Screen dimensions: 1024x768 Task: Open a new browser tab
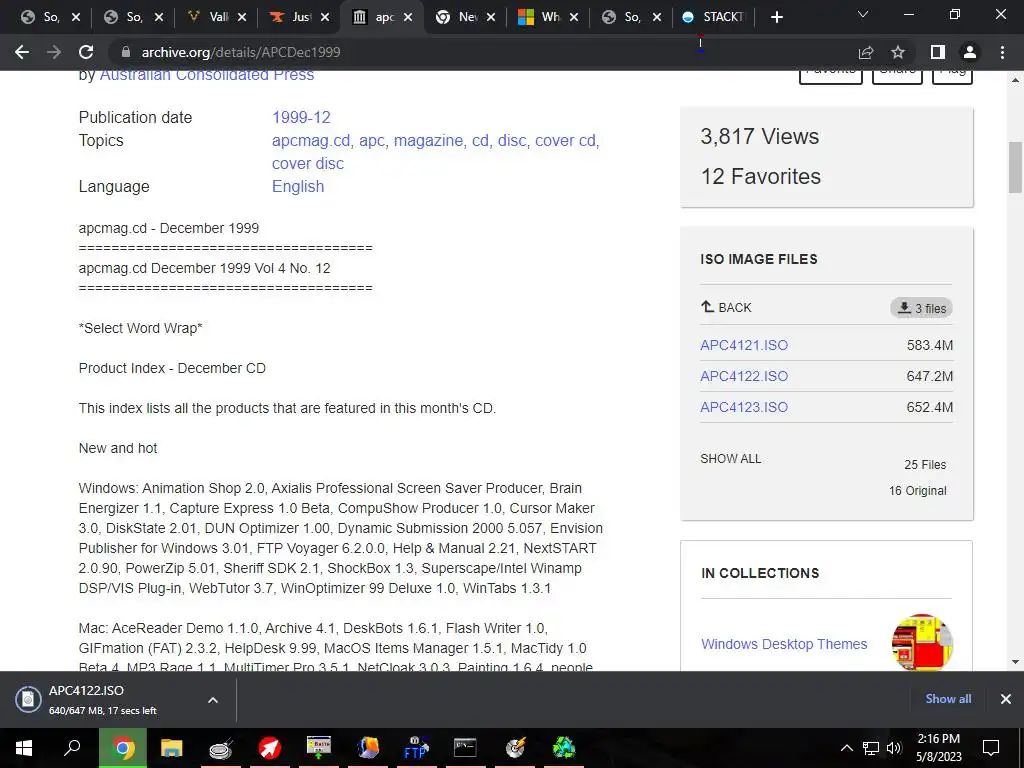[x=776, y=17]
